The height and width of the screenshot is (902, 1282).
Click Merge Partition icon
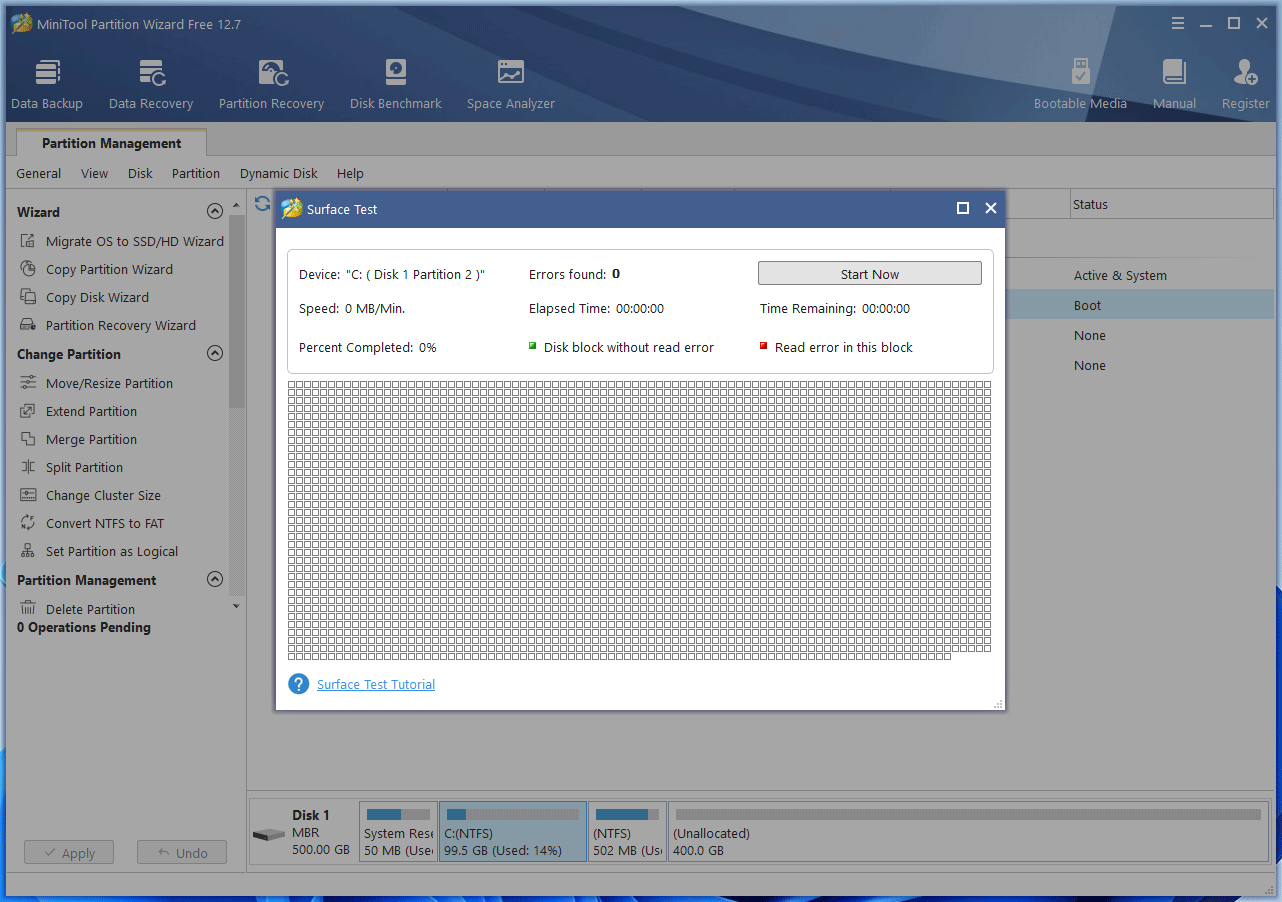[28, 439]
